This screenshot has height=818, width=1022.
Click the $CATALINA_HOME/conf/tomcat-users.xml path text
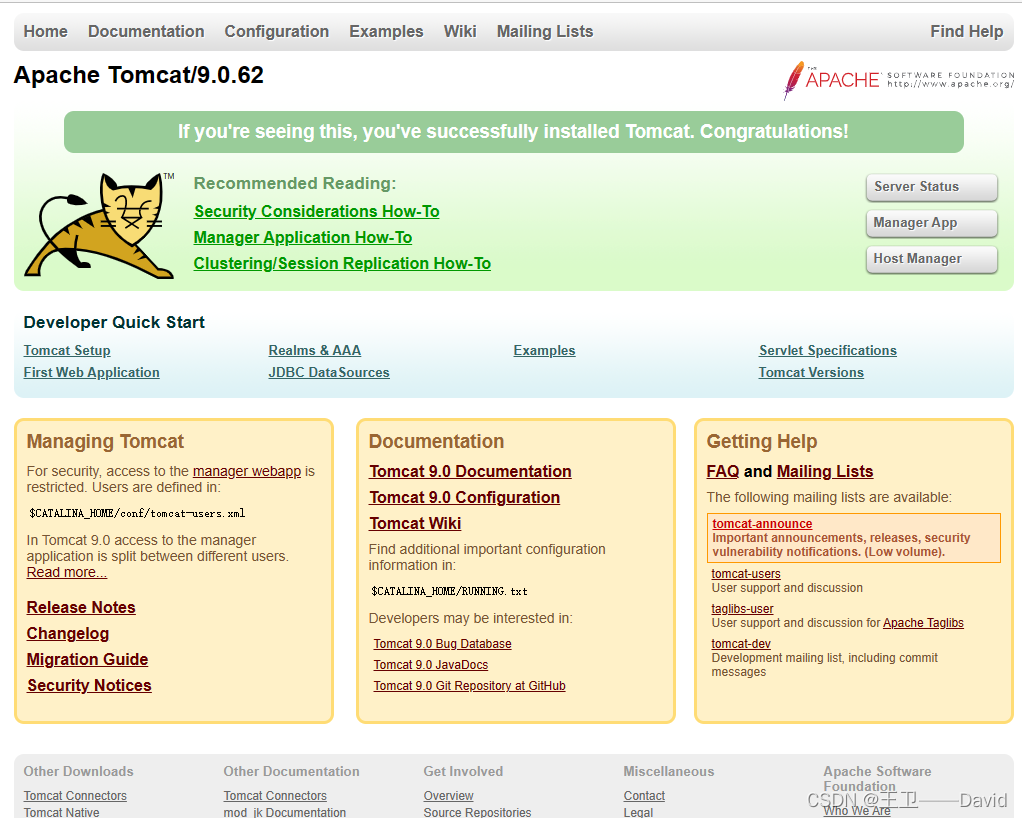point(137,514)
